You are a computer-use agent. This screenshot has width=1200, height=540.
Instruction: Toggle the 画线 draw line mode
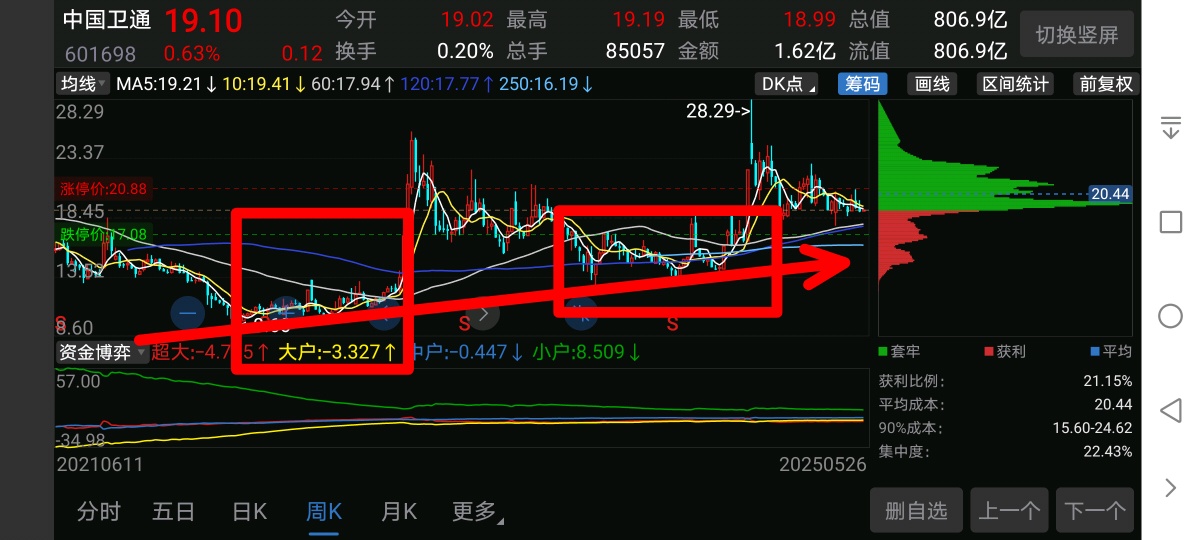coord(932,84)
